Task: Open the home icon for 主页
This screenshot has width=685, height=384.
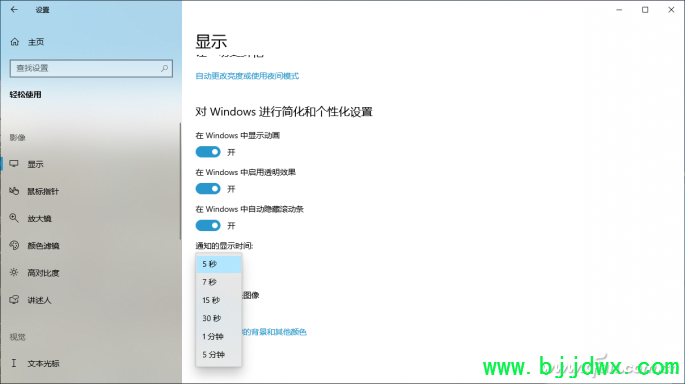Action: tap(15, 42)
